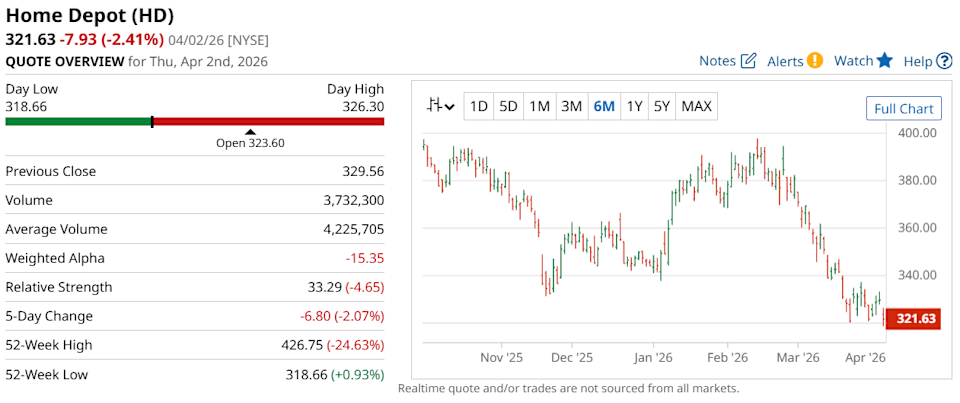The width and height of the screenshot is (960, 403).
Task: Switch to 1Y chart view
Action: pos(633,106)
